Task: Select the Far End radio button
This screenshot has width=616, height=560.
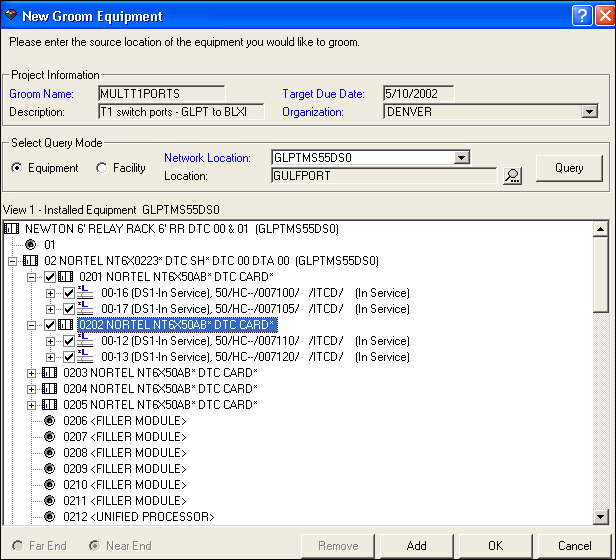Action: click(18, 546)
